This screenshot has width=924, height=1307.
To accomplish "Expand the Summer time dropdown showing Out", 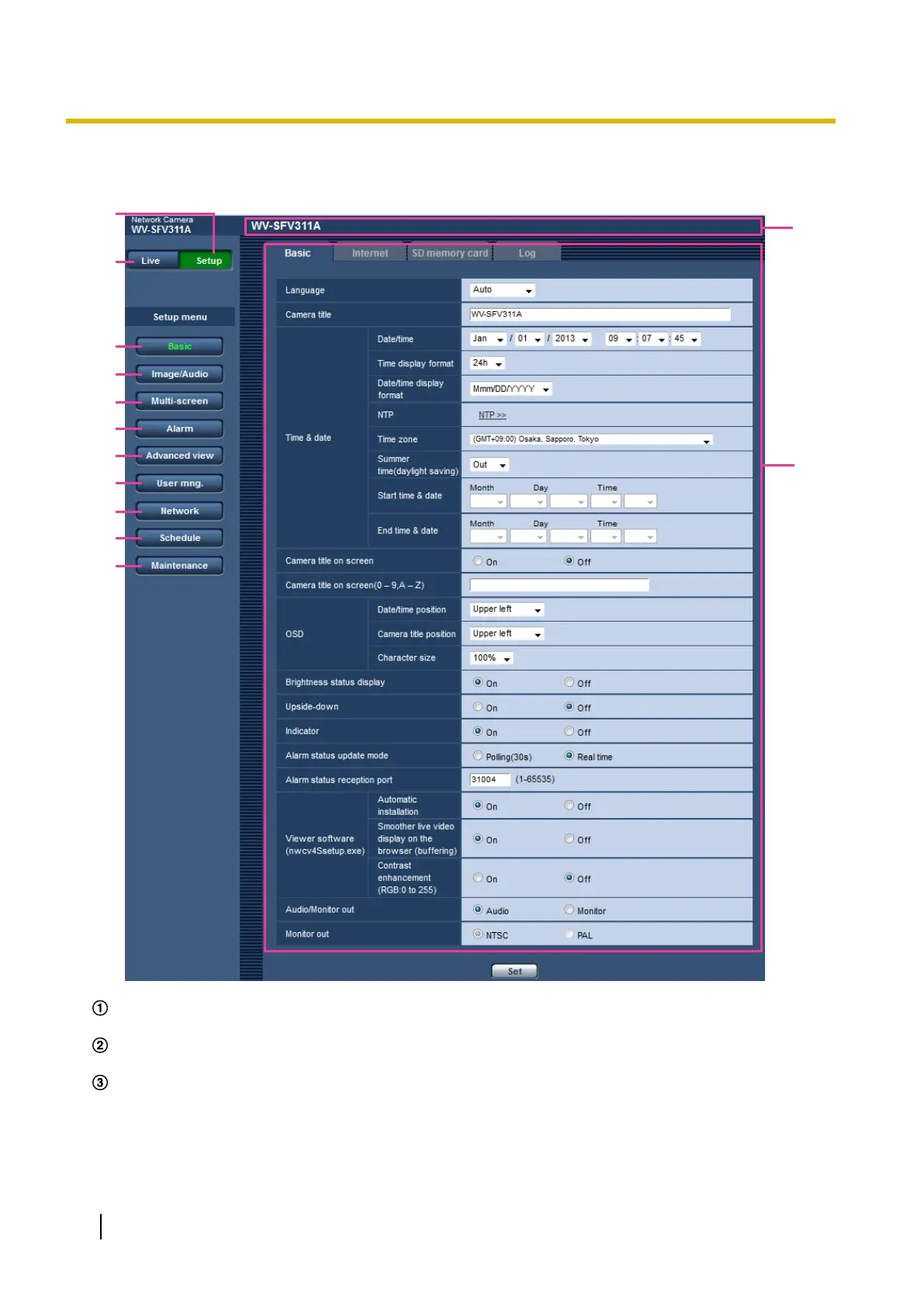I will (x=490, y=465).
